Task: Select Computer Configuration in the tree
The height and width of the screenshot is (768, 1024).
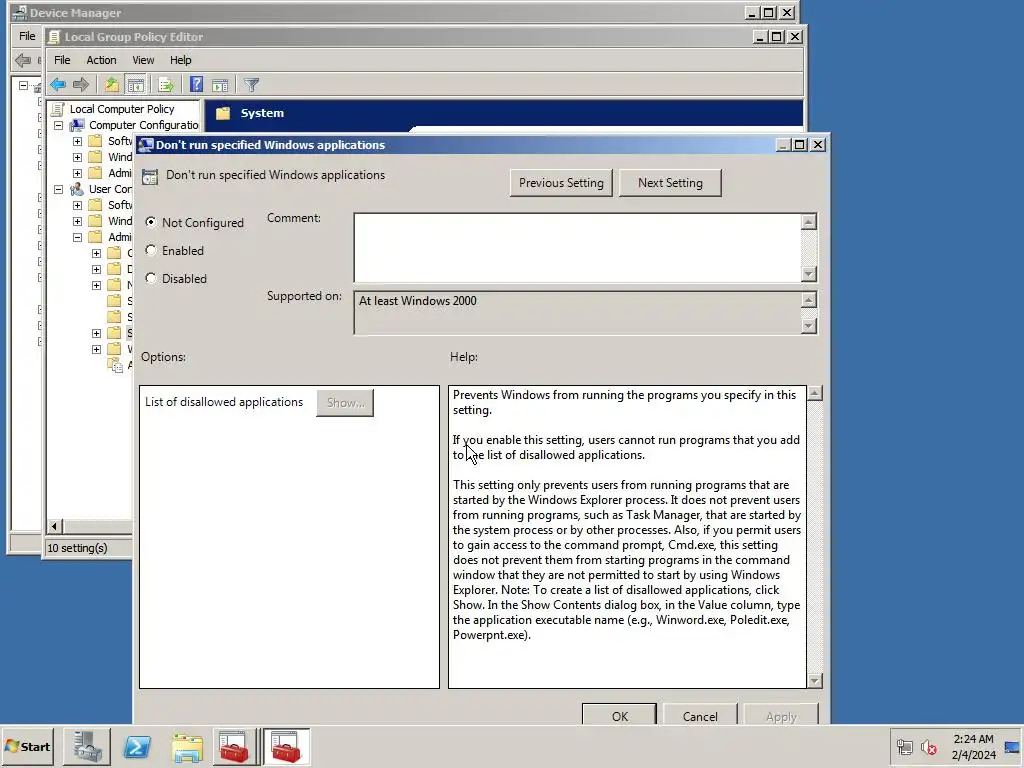Action: coord(144,125)
